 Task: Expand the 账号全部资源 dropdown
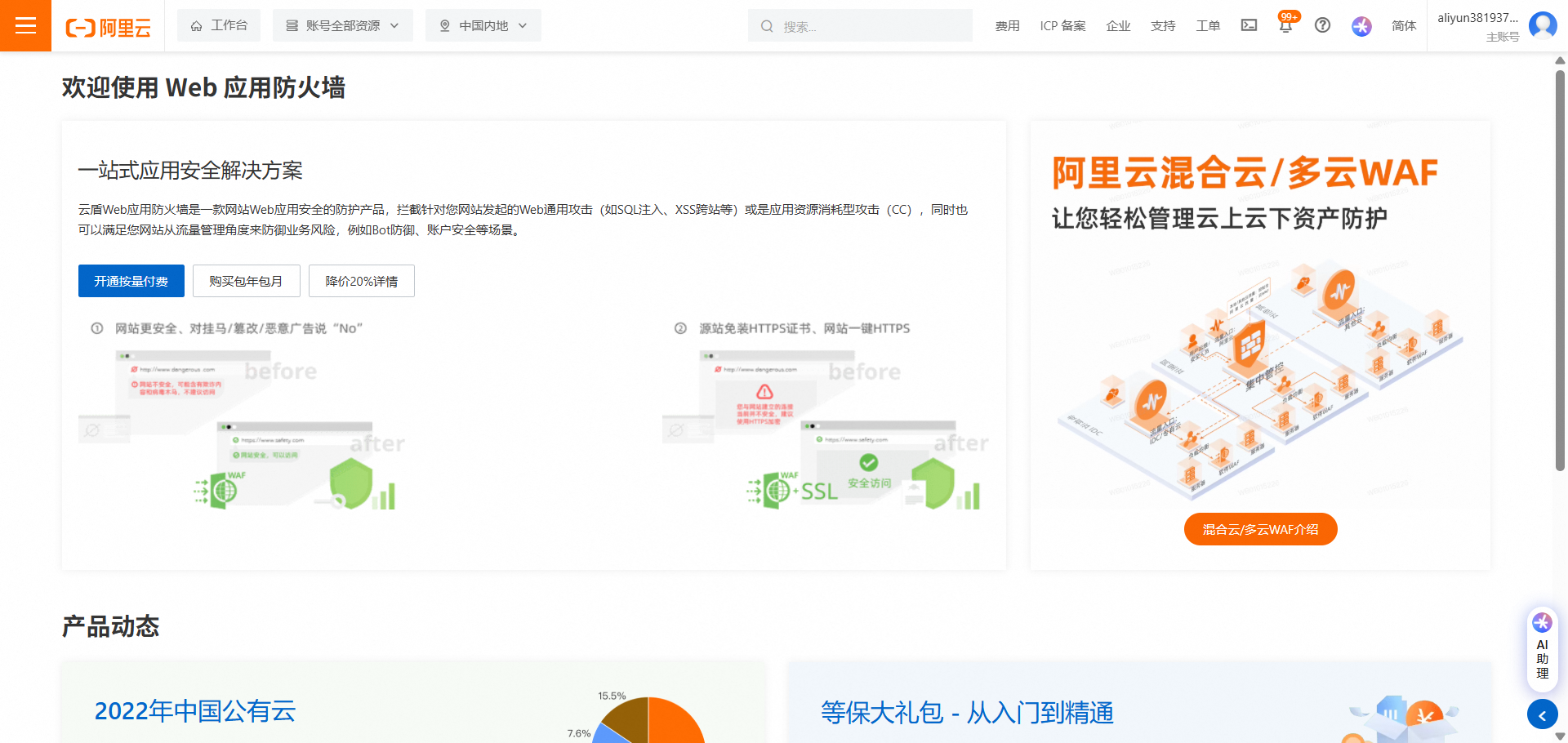(343, 25)
